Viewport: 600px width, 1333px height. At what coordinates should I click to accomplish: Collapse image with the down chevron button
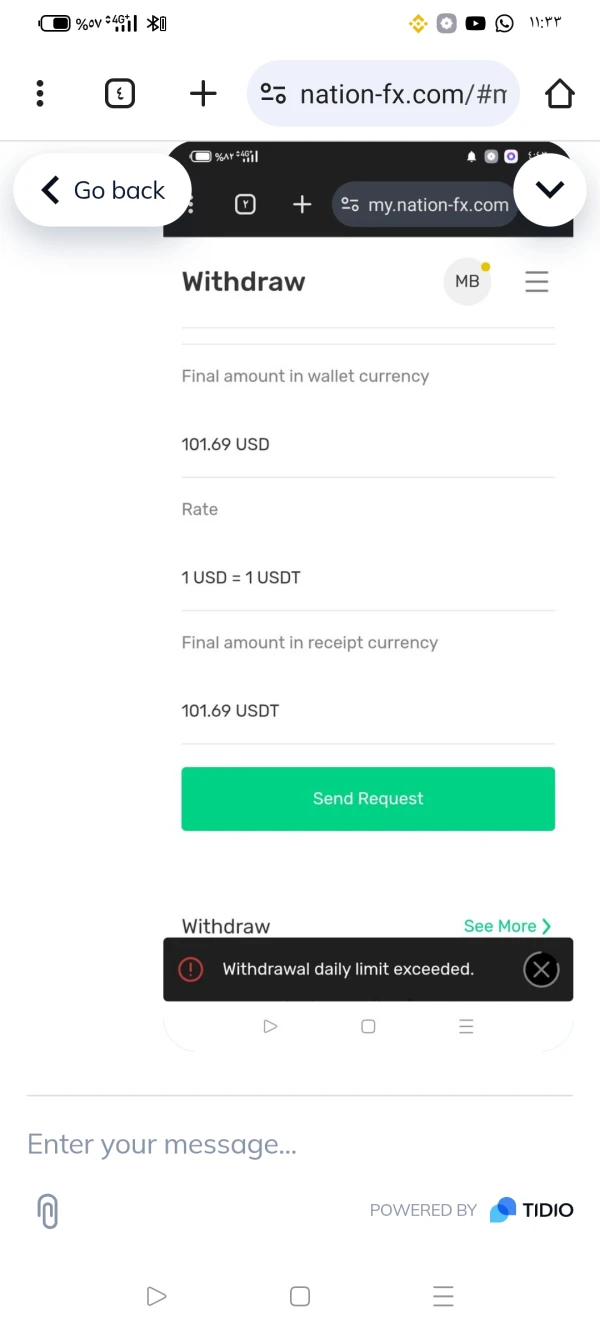click(550, 190)
